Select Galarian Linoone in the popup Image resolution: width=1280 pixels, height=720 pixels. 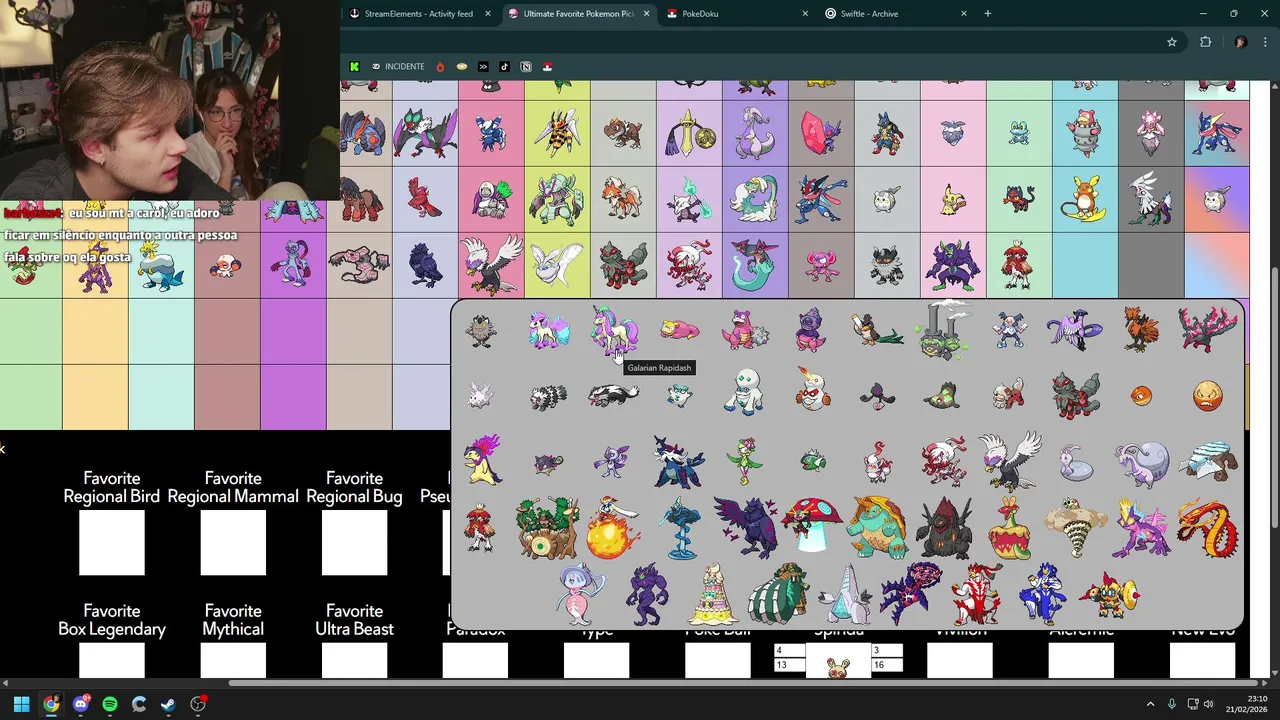coord(614,396)
